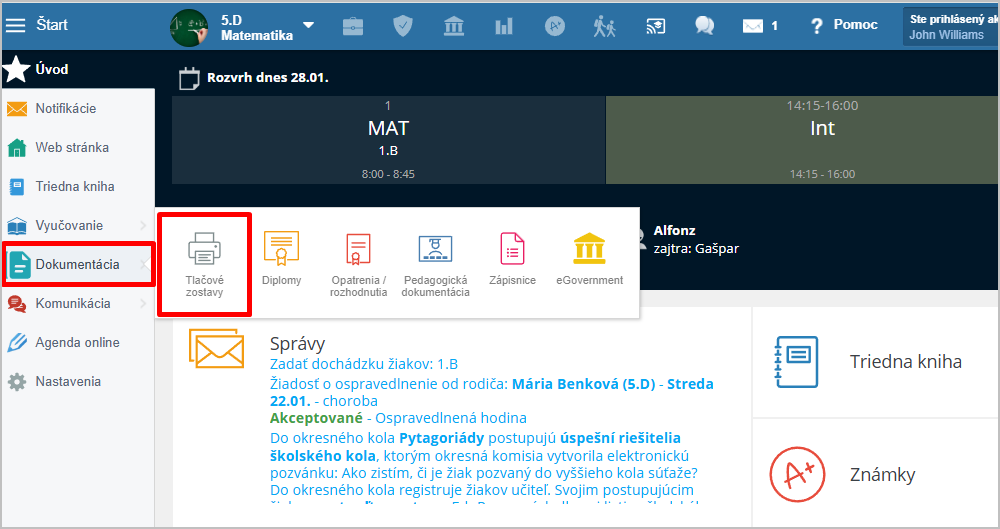Open the eGovernment building icon
The height and width of the screenshot is (529, 1000).
coord(589,247)
